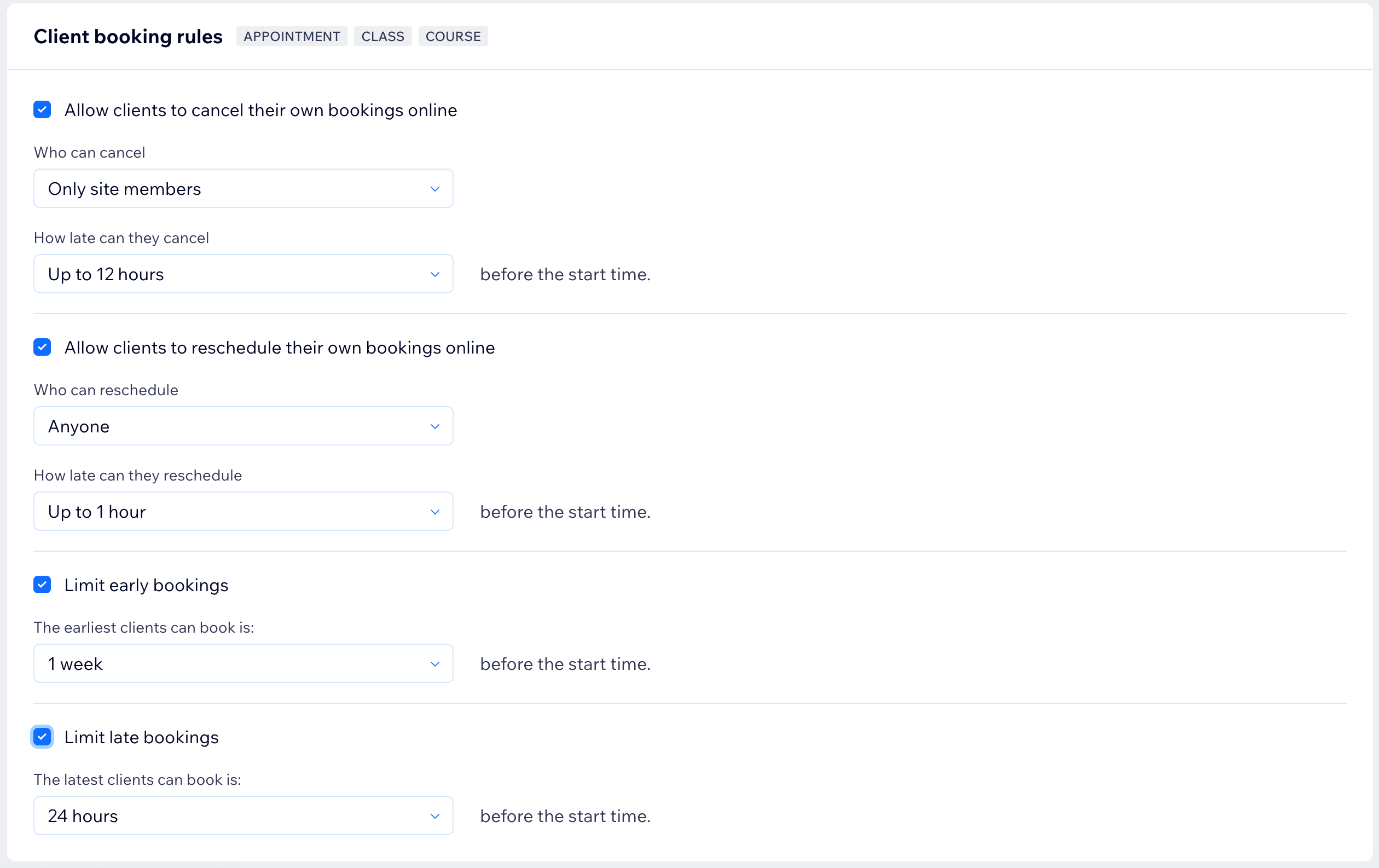Open the latest clients can book dropdown

(x=243, y=815)
